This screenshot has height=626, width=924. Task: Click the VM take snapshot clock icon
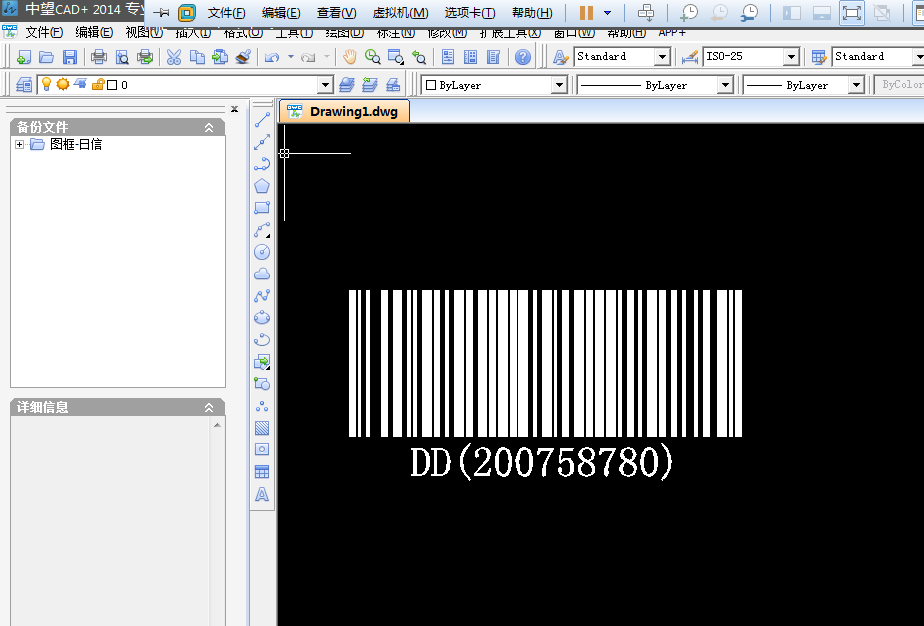pyautogui.click(x=689, y=12)
